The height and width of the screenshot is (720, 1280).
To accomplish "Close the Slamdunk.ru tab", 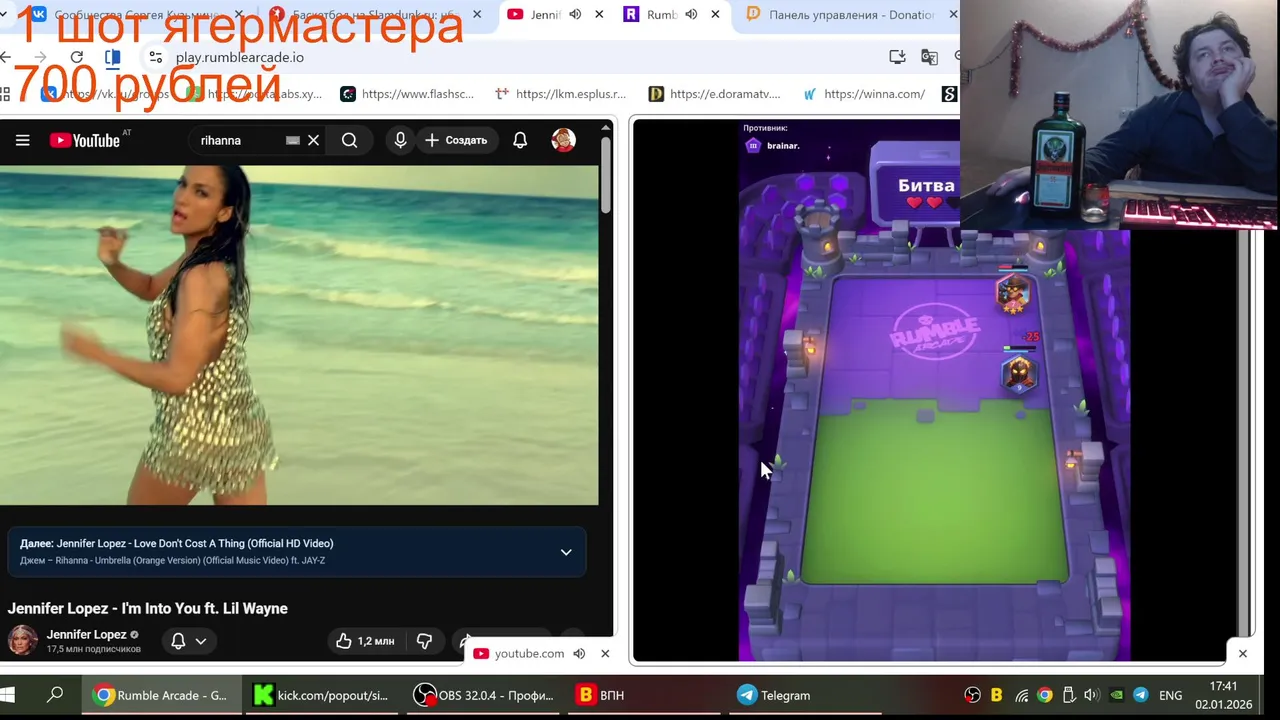I will pyautogui.click(x=477, y=15).
